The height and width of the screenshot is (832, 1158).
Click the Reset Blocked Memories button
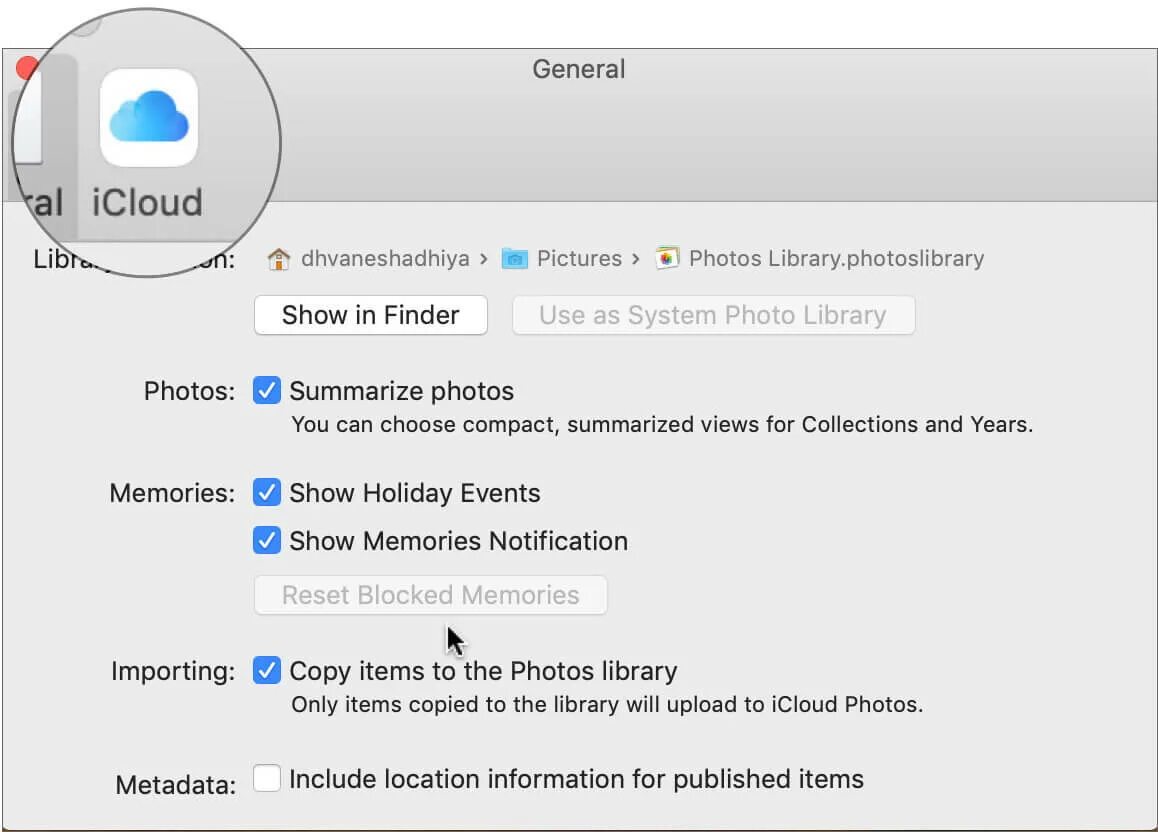coord(430,595)
